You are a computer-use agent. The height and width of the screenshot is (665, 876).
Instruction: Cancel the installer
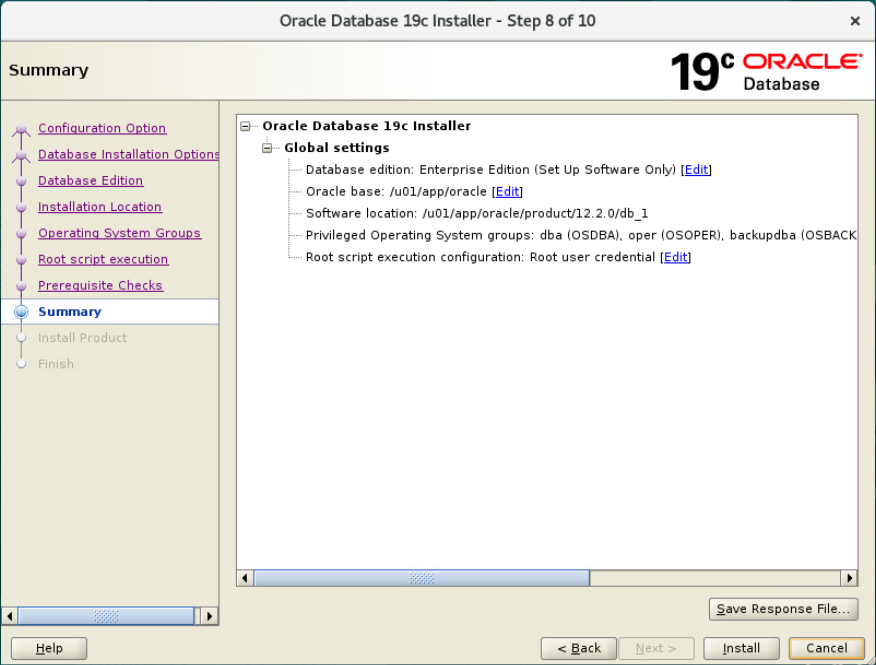click(826, 648)
